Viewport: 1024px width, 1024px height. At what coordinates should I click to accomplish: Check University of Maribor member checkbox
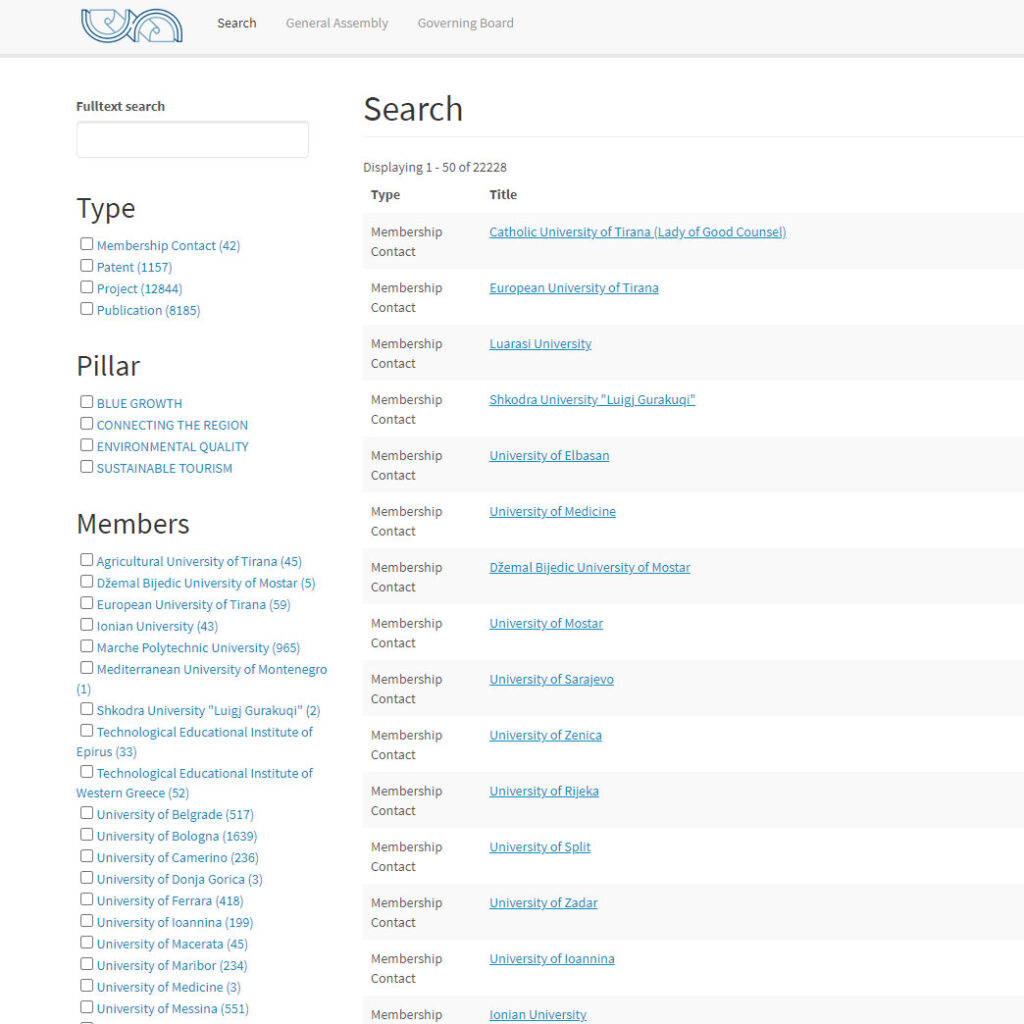[86, 963]
